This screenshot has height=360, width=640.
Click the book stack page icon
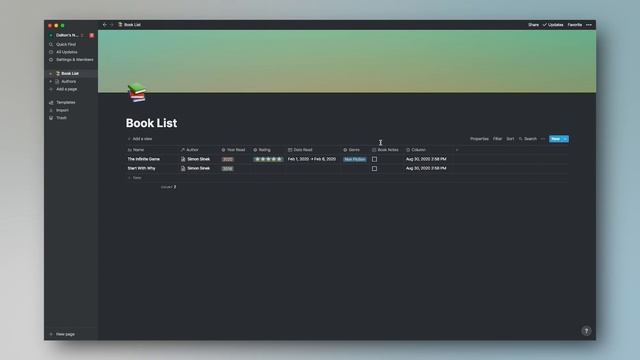(x=137, y=93)
